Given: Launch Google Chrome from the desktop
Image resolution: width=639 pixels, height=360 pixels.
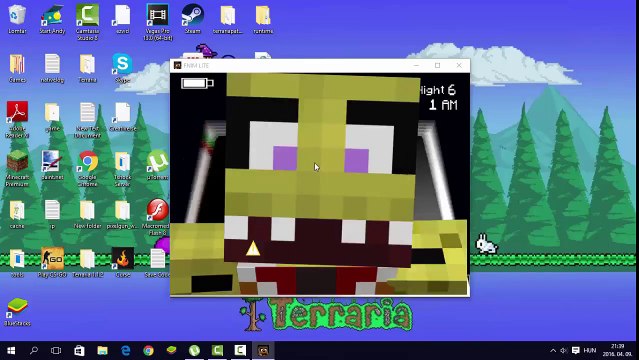Looking at the screenshot, I should [x=88, y=168].
